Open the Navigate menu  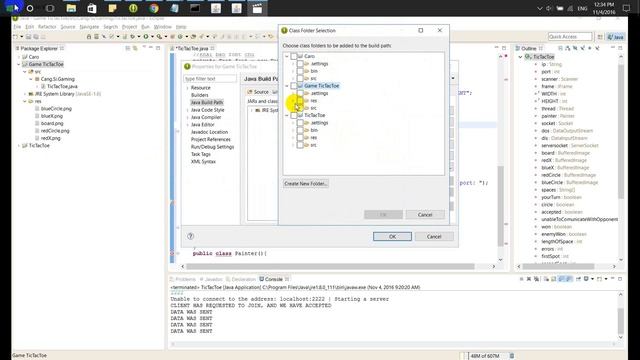pyautogui.click(x=89, y=27)
